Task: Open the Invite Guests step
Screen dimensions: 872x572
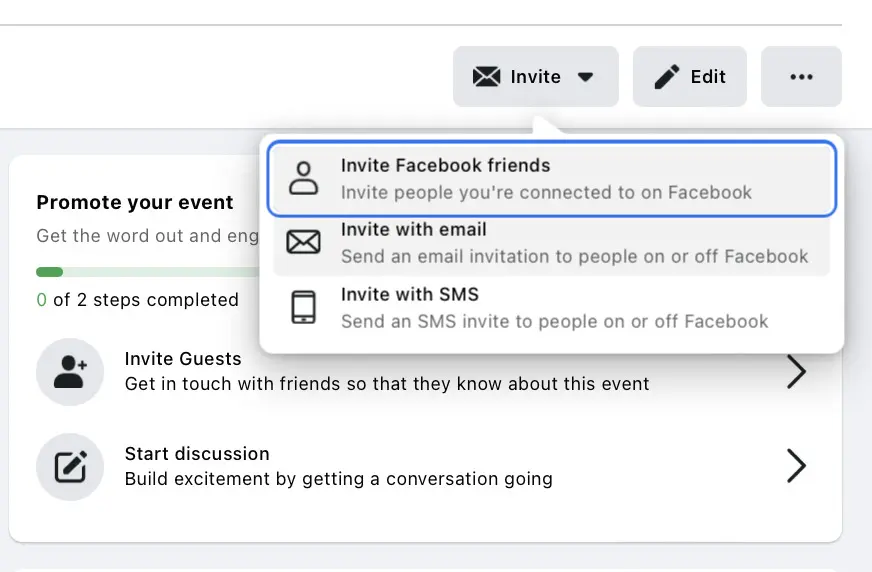Action: pyautogui.click(x=425, y=372)
